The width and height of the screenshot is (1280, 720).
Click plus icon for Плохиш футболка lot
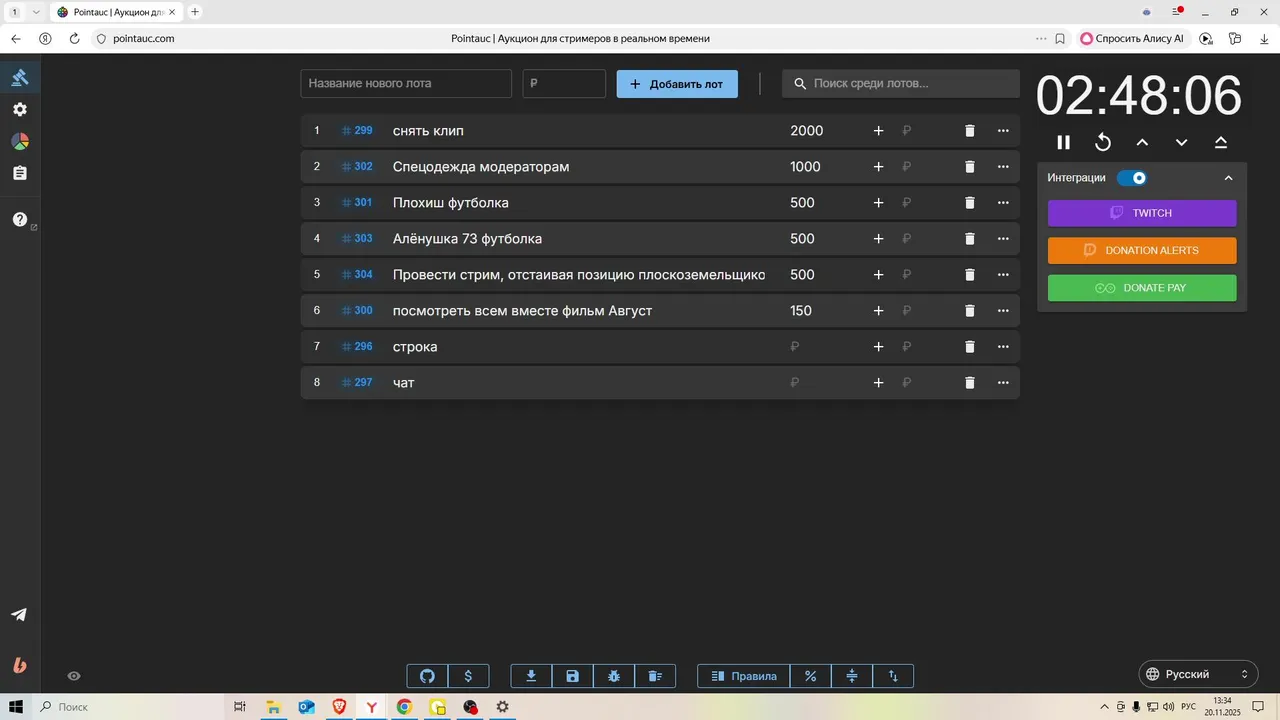coord(878,203)
